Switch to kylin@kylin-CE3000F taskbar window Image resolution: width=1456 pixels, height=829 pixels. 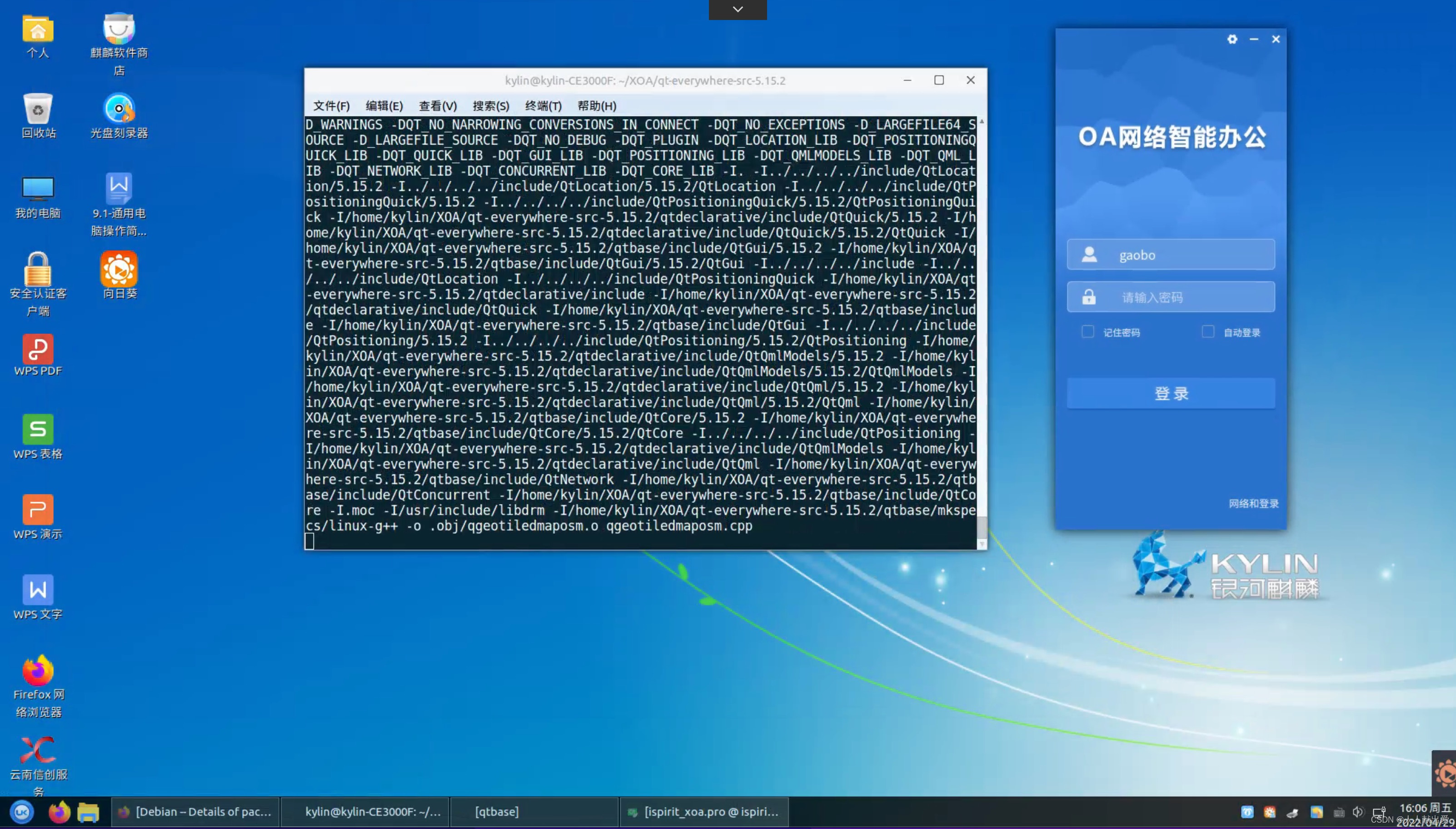[365, 812]
